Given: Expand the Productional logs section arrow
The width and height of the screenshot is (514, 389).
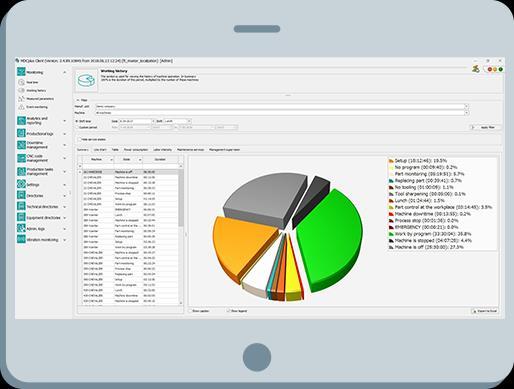Looking at the screenshot, I should [65, 134].
